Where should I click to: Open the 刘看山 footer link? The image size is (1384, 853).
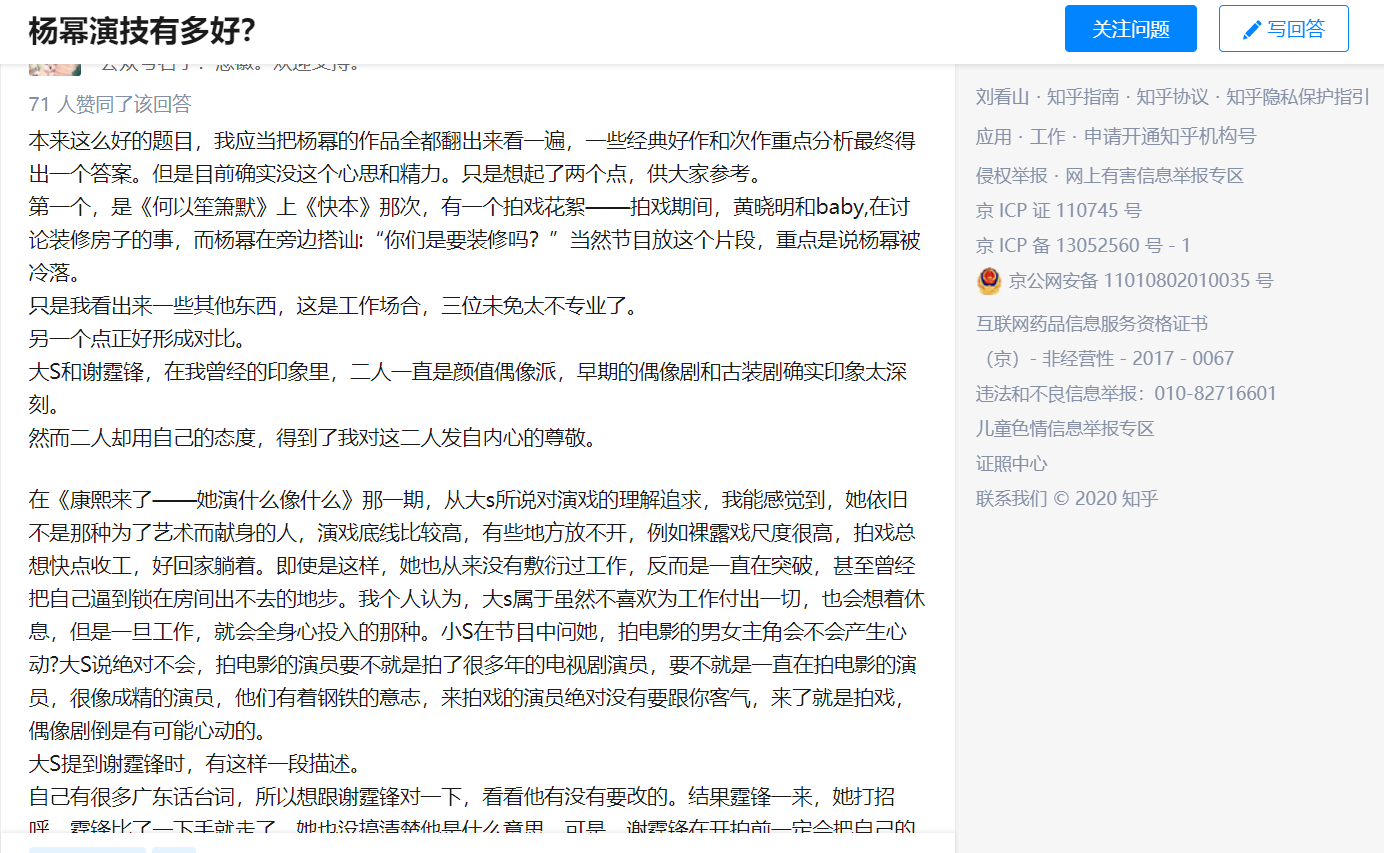[1002, 97]
